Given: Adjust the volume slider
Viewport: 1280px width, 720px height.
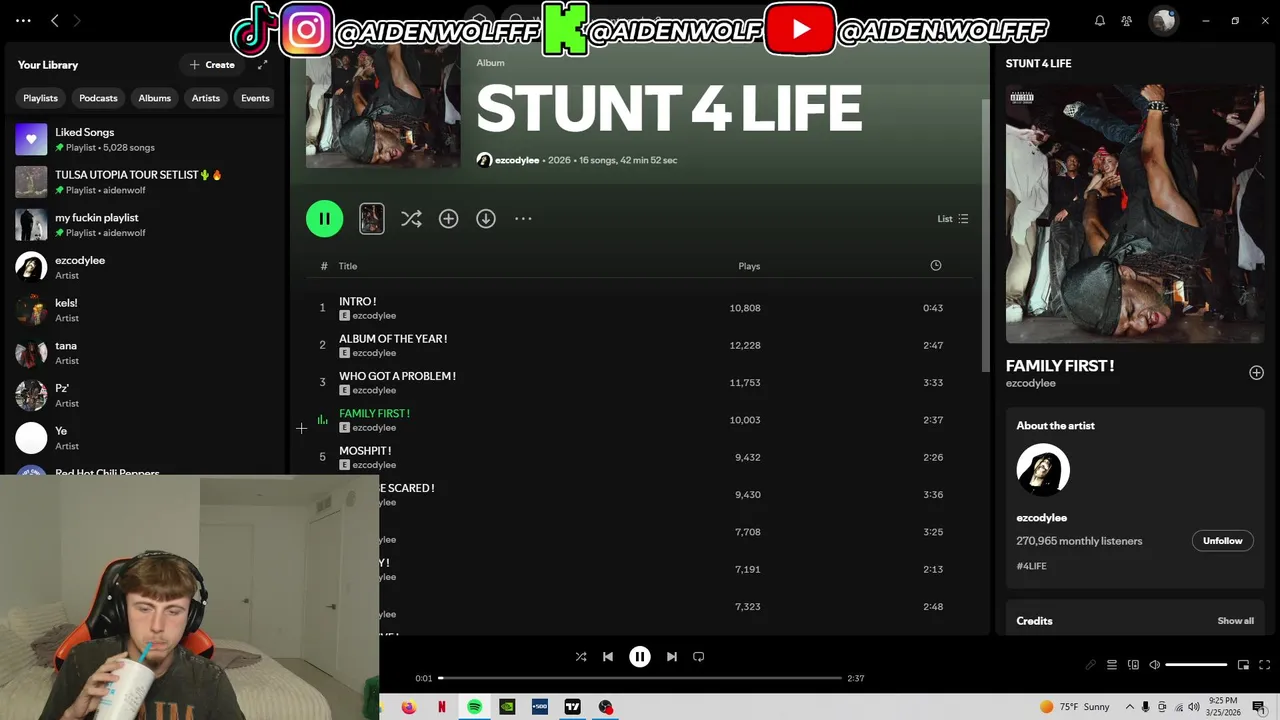Looking at the screenshot, I should coord(1196,665).
